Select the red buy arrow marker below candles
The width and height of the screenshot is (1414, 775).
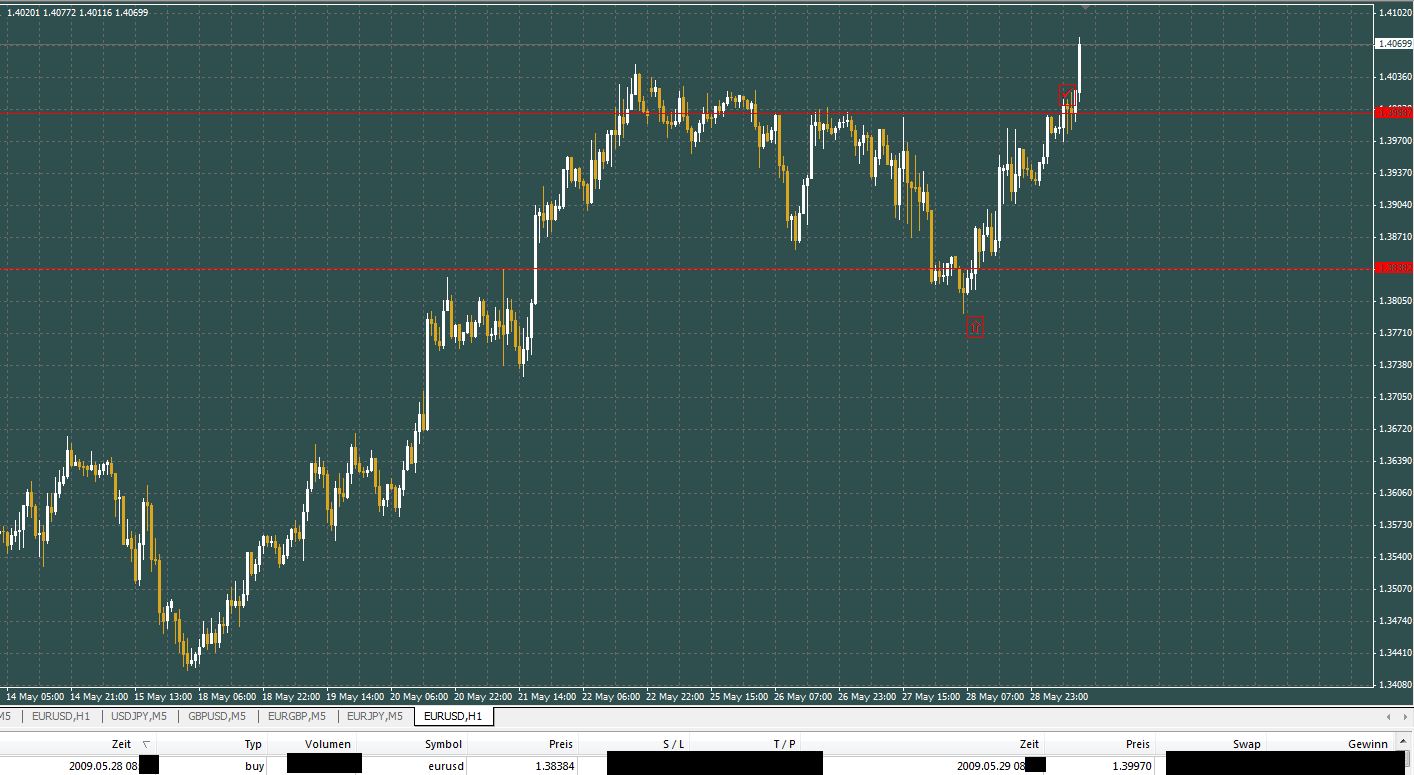pos(975,327)
